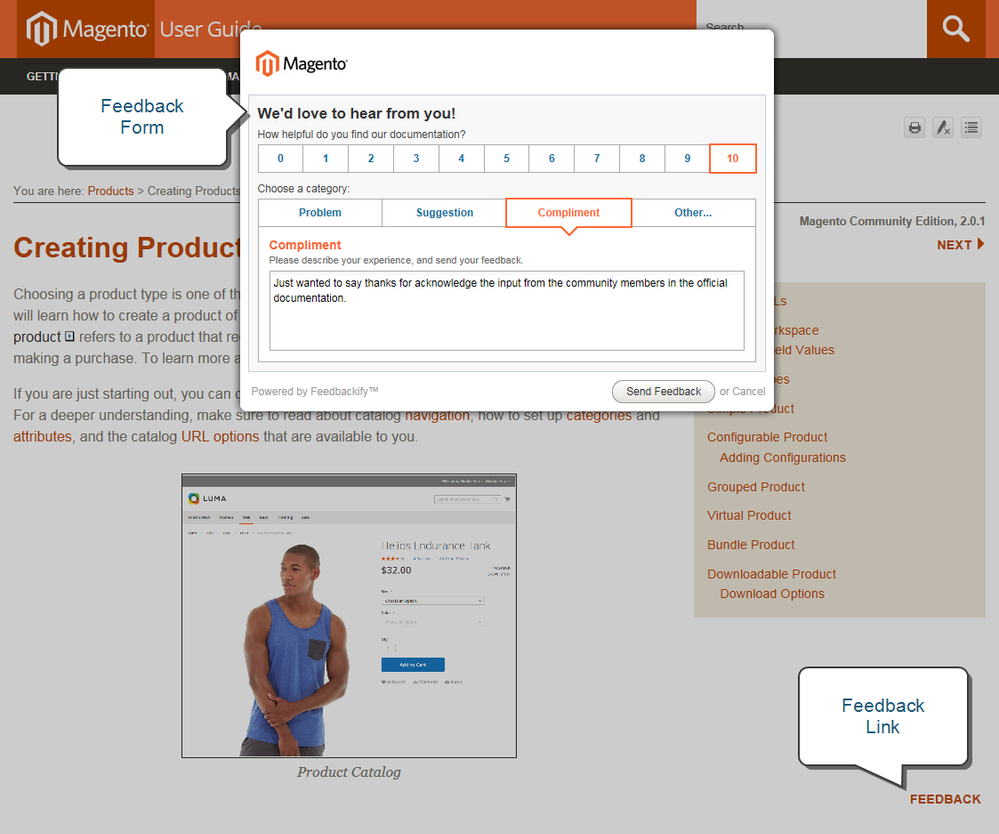The image size is (999, 834).
Task: Select rating 10
Action: coord(733,159)
